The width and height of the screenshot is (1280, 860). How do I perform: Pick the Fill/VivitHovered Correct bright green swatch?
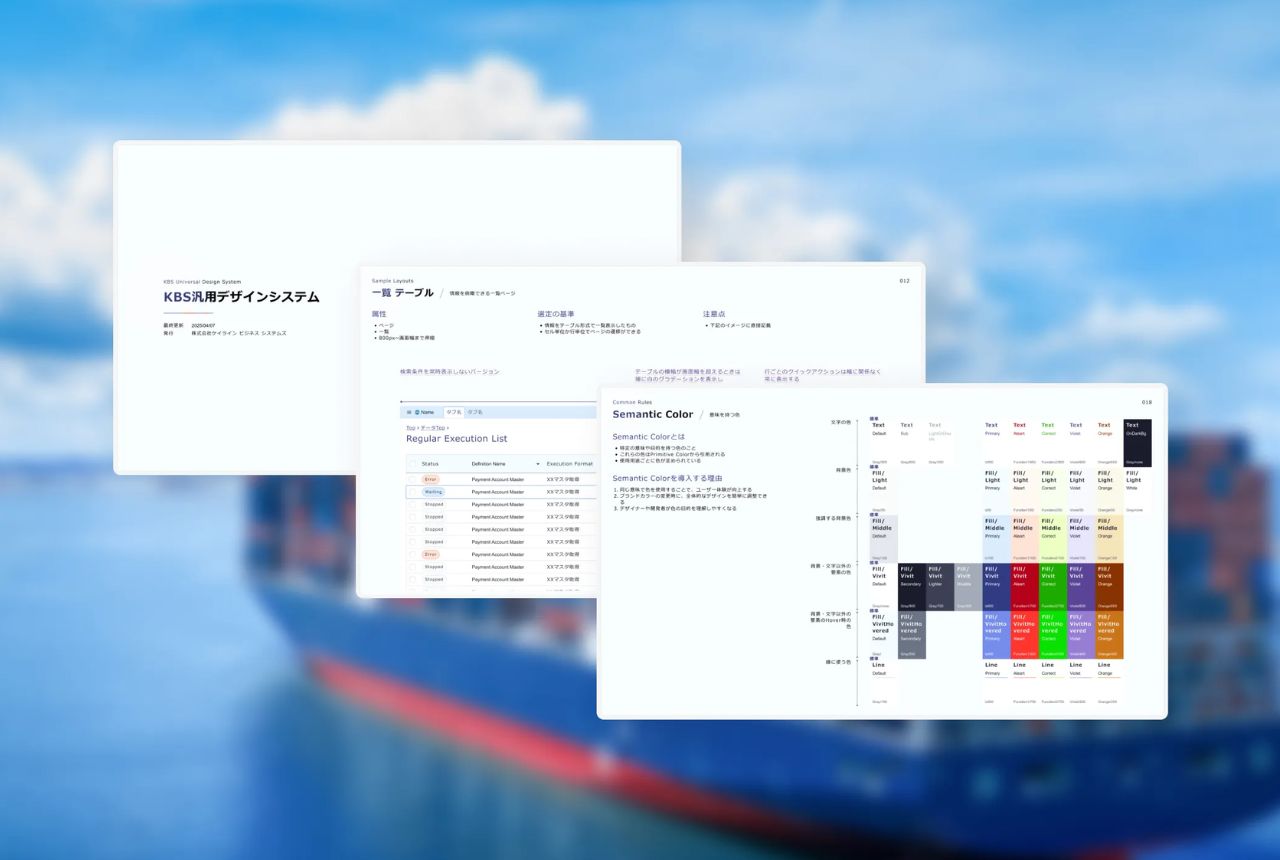[x=1053, y=635]
